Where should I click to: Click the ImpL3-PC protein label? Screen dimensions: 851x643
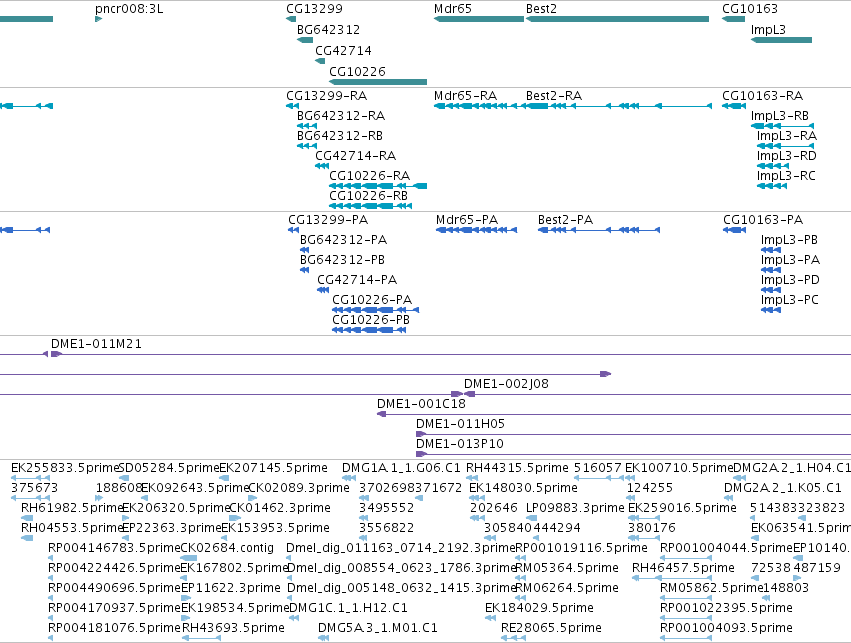point(790,301)
